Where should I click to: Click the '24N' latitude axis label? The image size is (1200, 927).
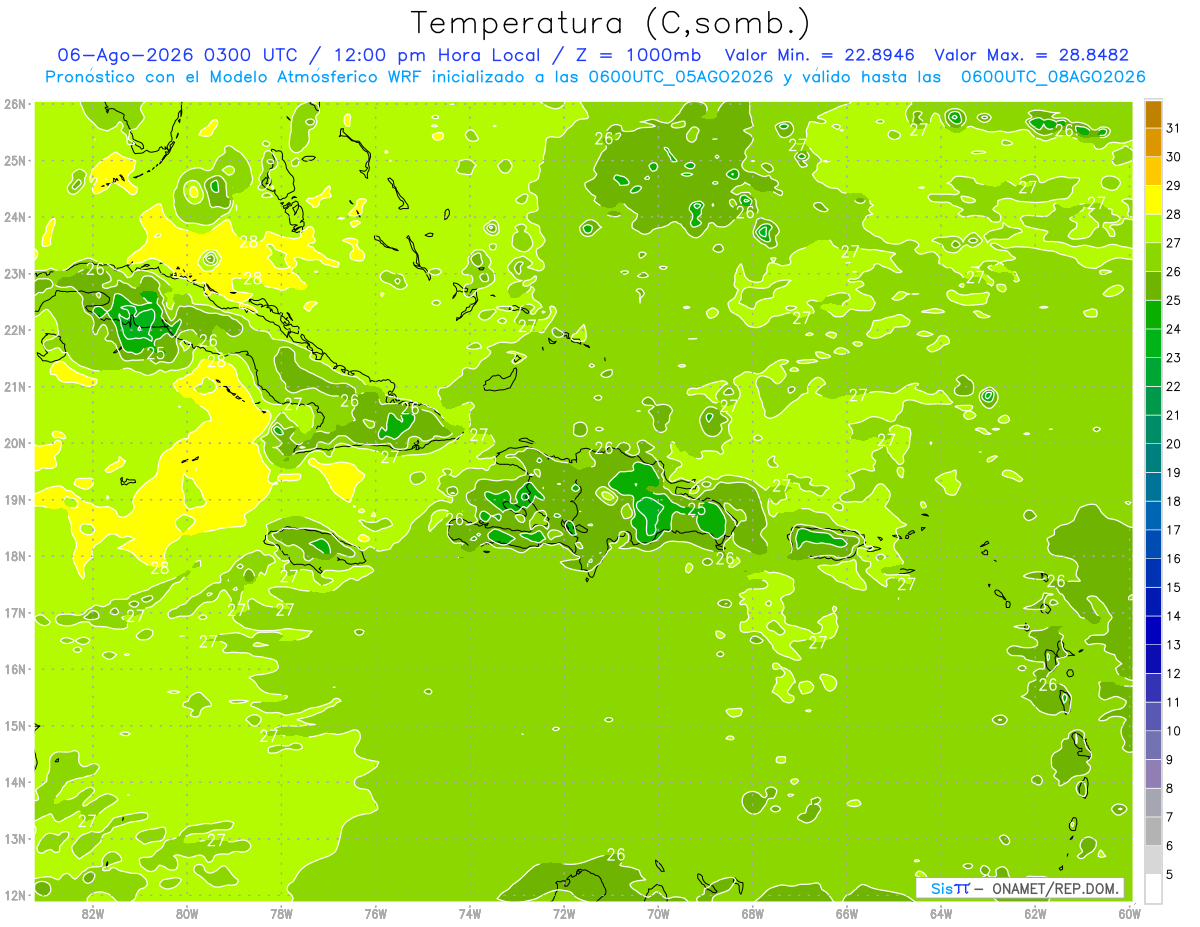(x=15, y=217)
